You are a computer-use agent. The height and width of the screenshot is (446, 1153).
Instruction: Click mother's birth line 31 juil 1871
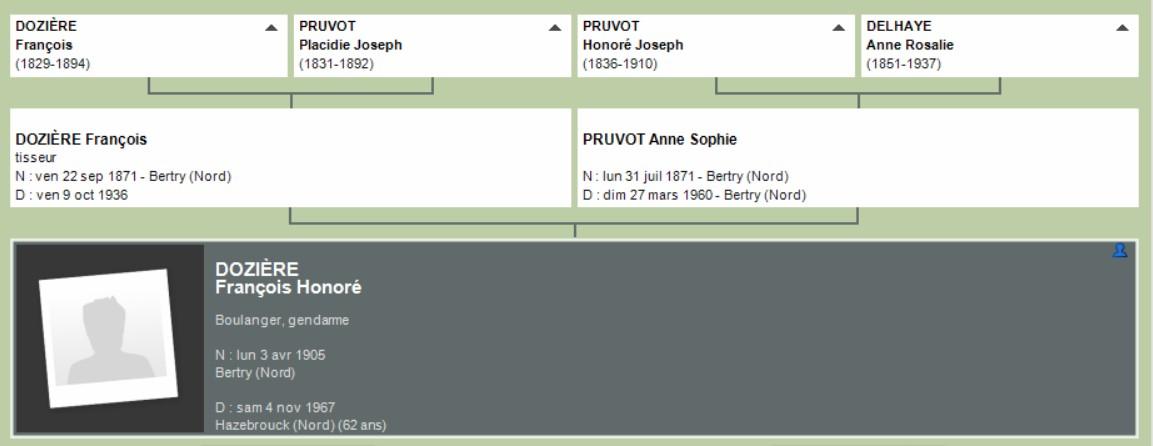(x=685, y=176)
